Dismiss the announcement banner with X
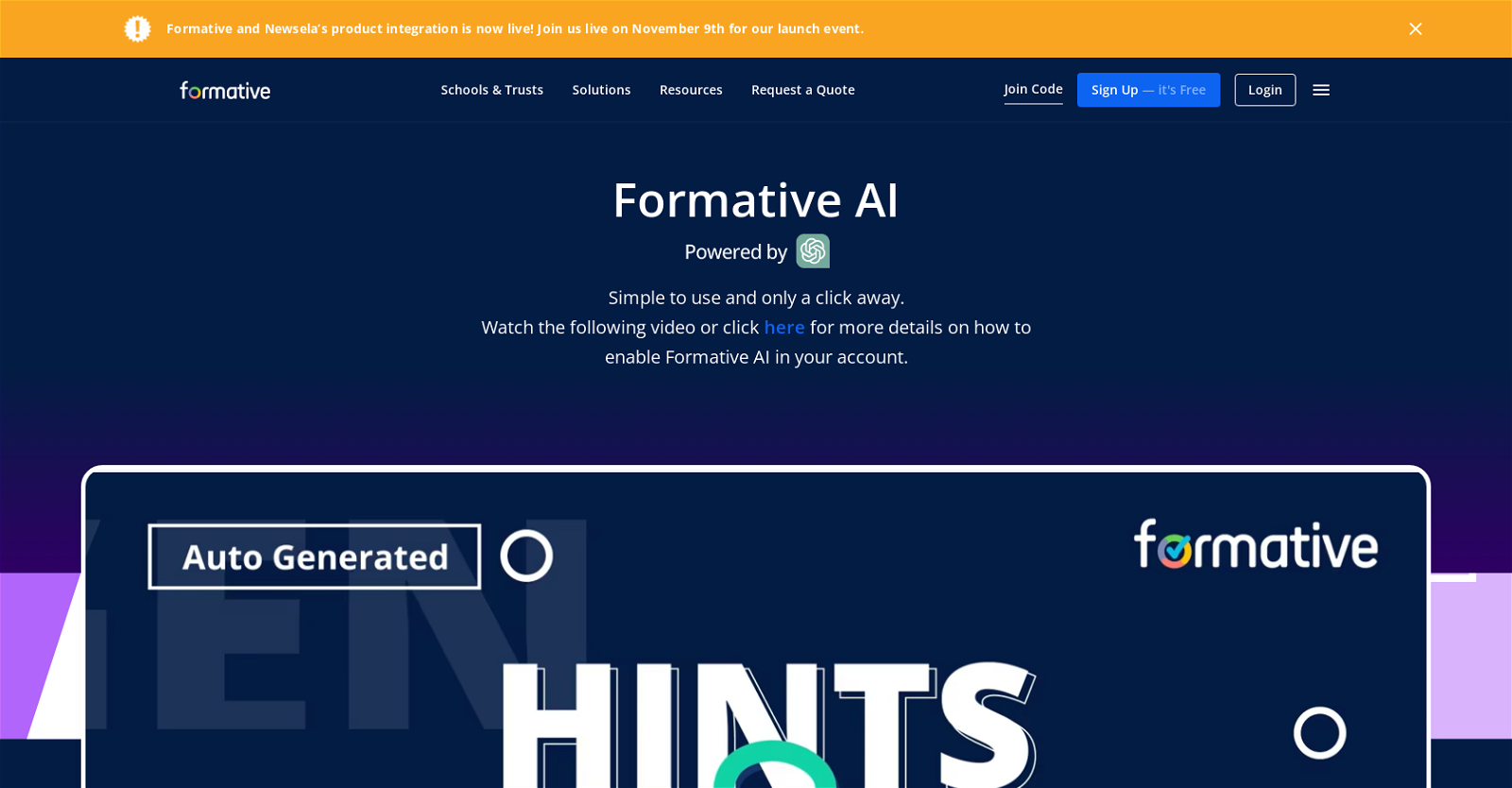The height and width of the screenshot is (788, 1512). tap(1416, 28)
